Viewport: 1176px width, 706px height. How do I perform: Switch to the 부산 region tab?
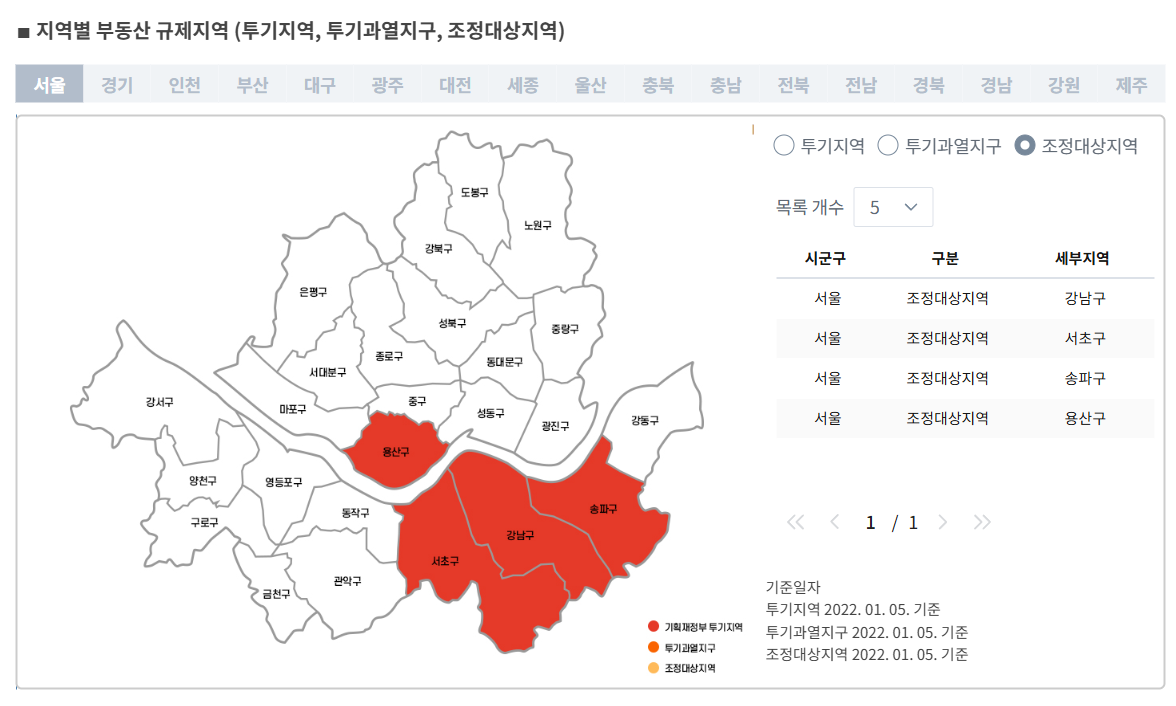(x=251, y=84)
